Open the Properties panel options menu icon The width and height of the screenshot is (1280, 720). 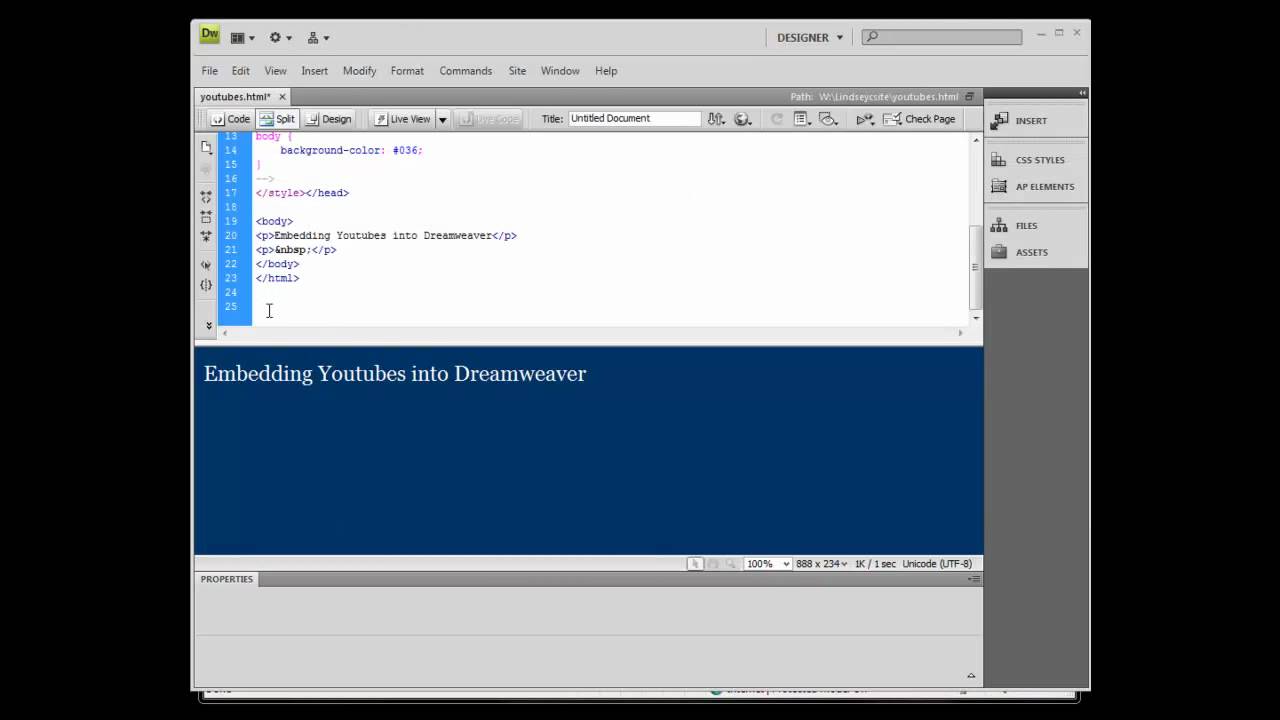point(974,579)
